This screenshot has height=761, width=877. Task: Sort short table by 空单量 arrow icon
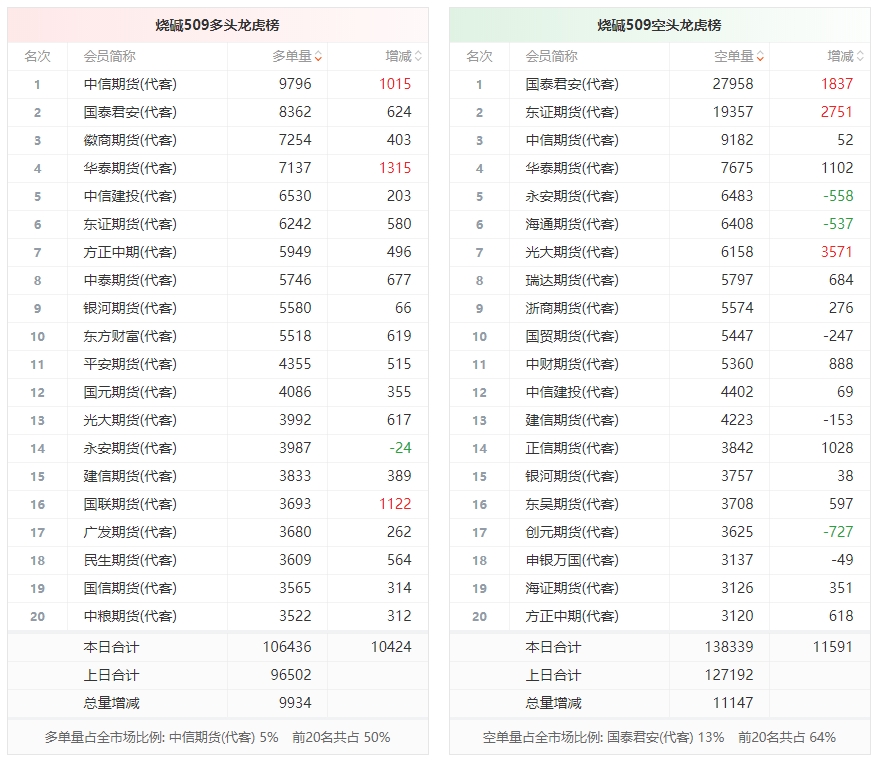pyautogui.click(x=760, y=56)
